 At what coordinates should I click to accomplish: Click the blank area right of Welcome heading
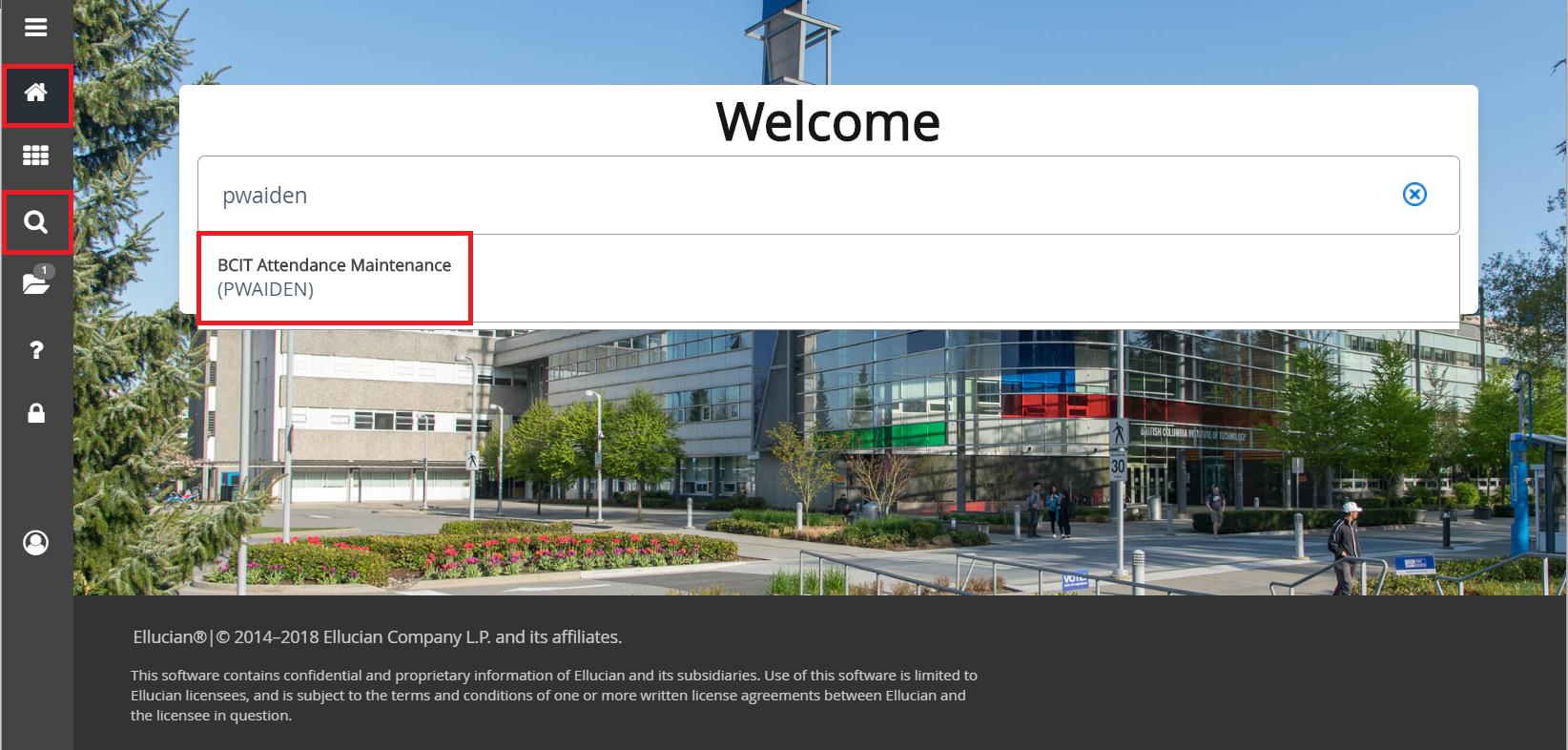(x=1192, y=122)
